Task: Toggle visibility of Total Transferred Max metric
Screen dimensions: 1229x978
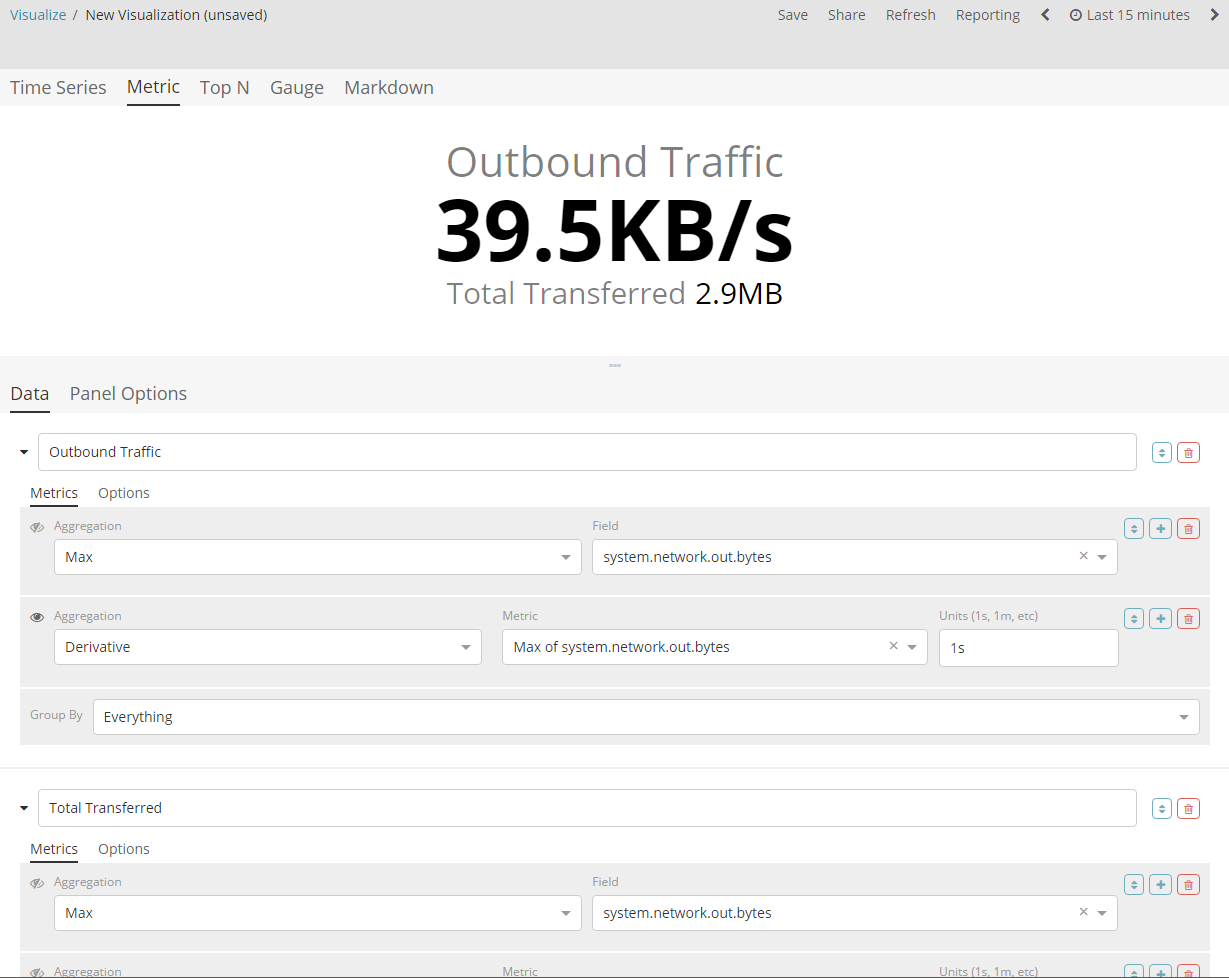Action: pyautogui.click(x=37, y=883)
